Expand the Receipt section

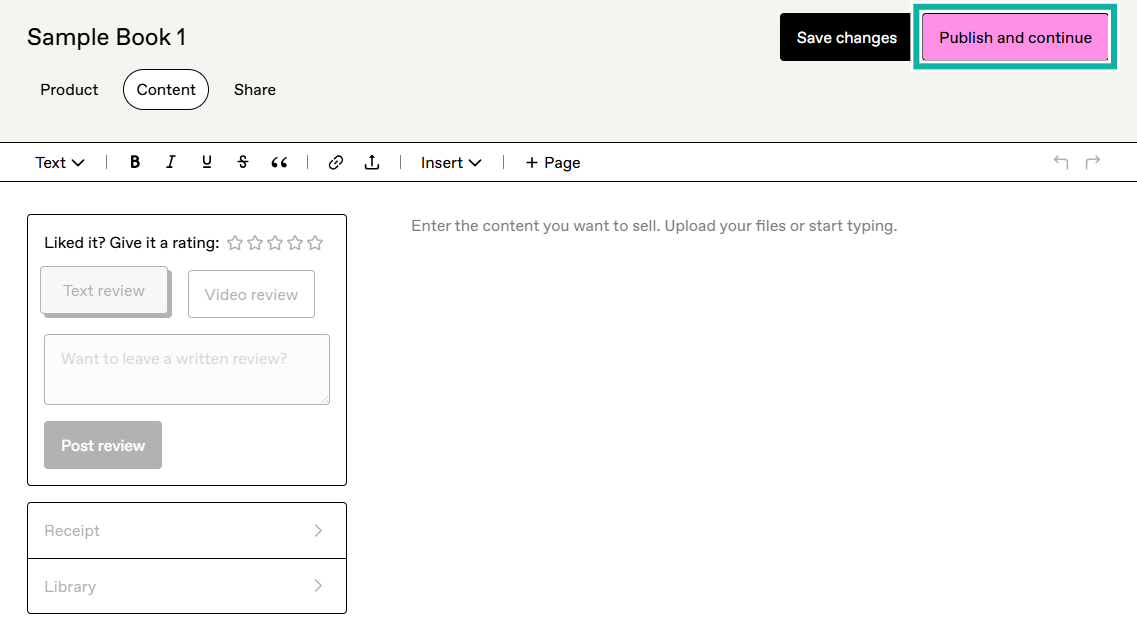[x=187, y=530]
